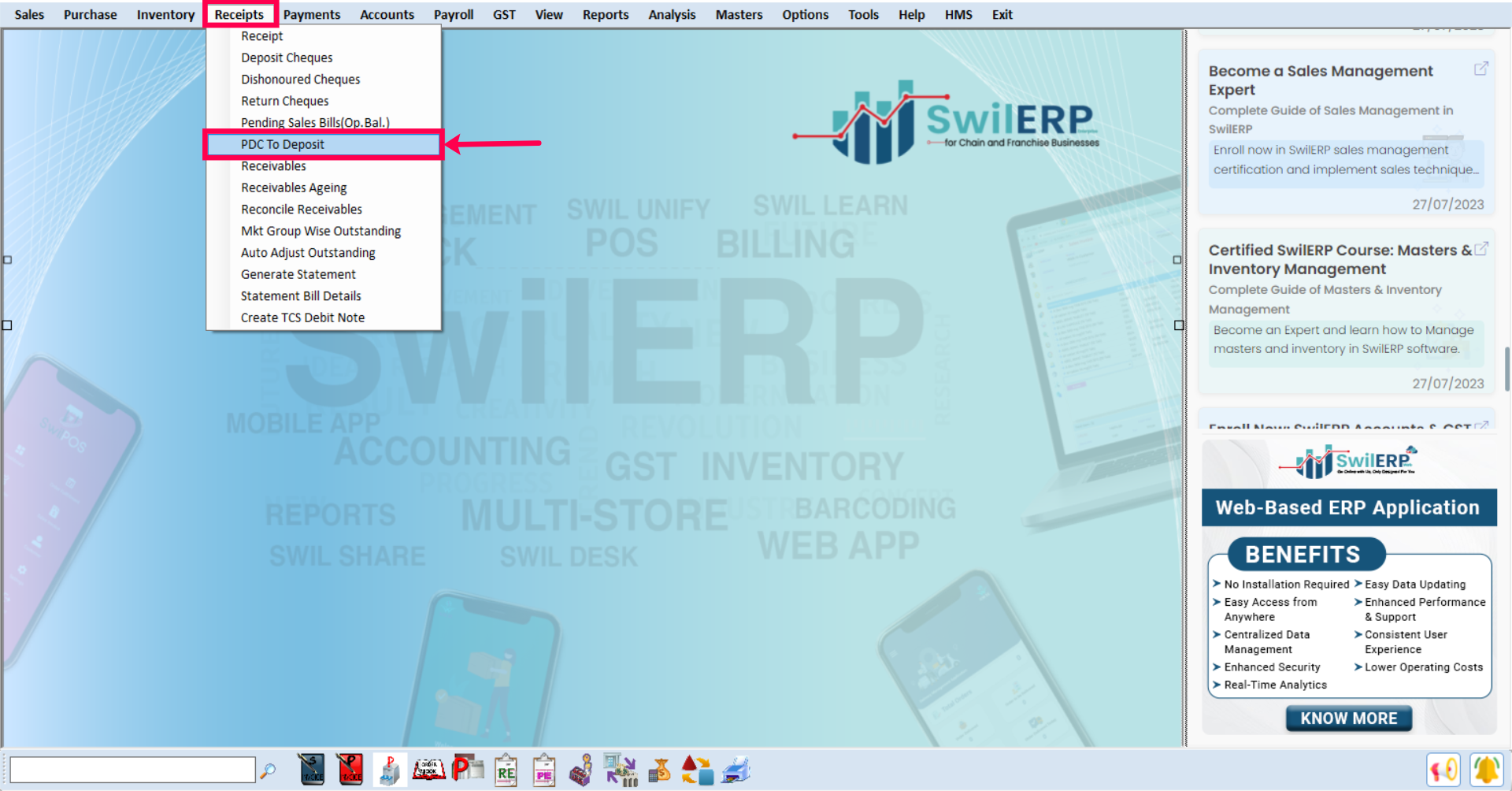This screenshot has width=1512, height=791.
Task: Open the Sales menu
Action: [x=29, y=14]
